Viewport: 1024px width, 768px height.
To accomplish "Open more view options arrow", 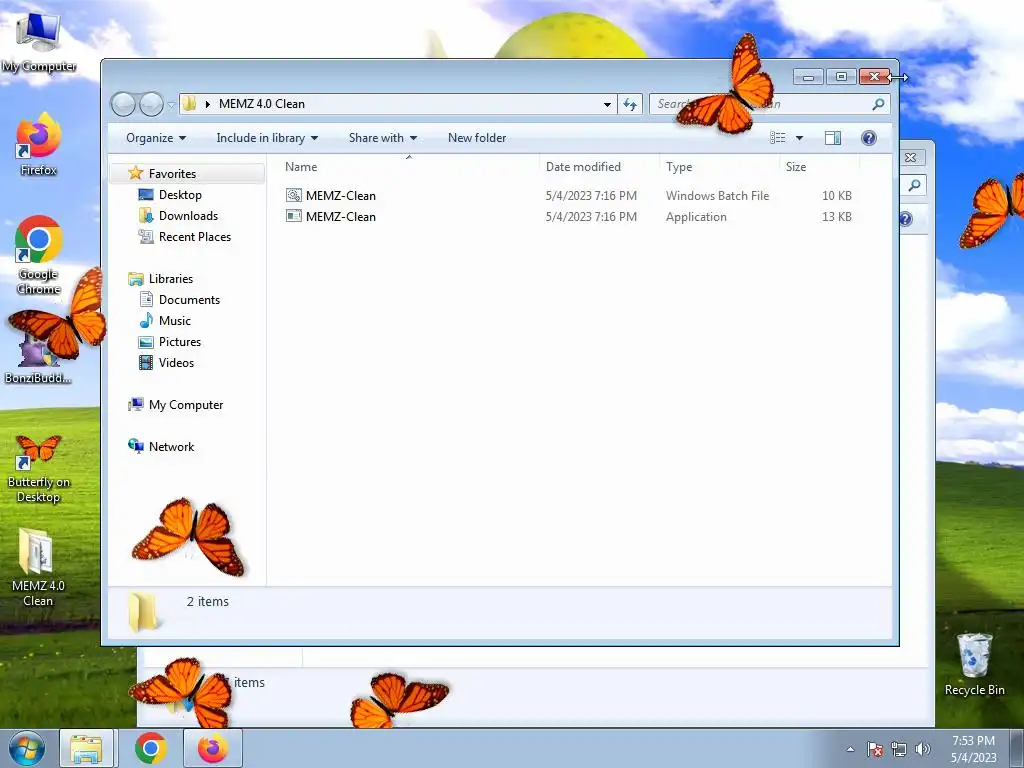I will (799, 138).
